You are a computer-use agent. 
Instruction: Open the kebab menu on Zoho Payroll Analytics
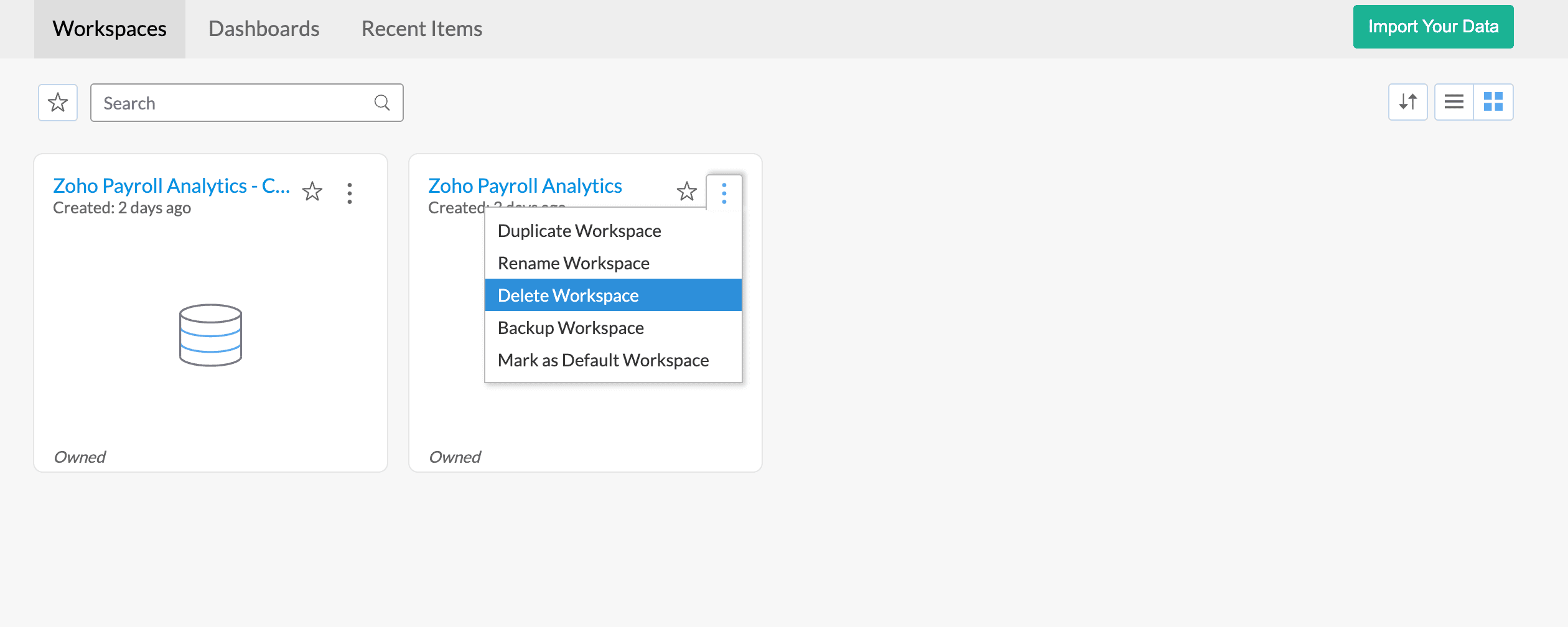724,193
